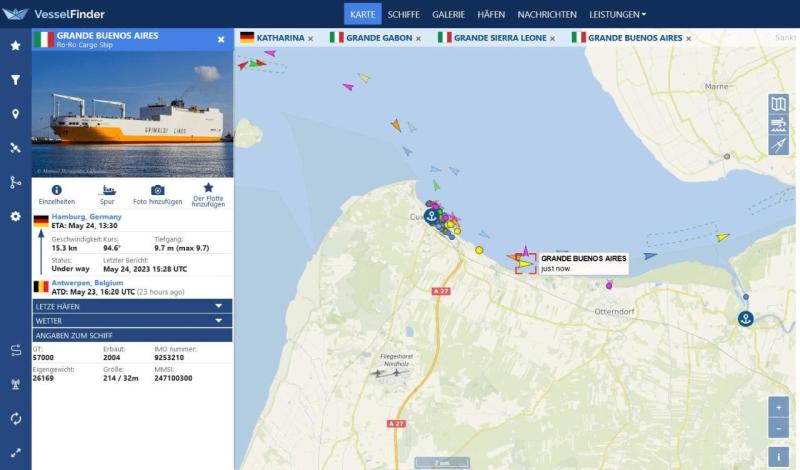Image resolution: width=800 pixels, height=470 pixels.
Task: Open Einzelheiten info icon
Action: tap(57, 190)
